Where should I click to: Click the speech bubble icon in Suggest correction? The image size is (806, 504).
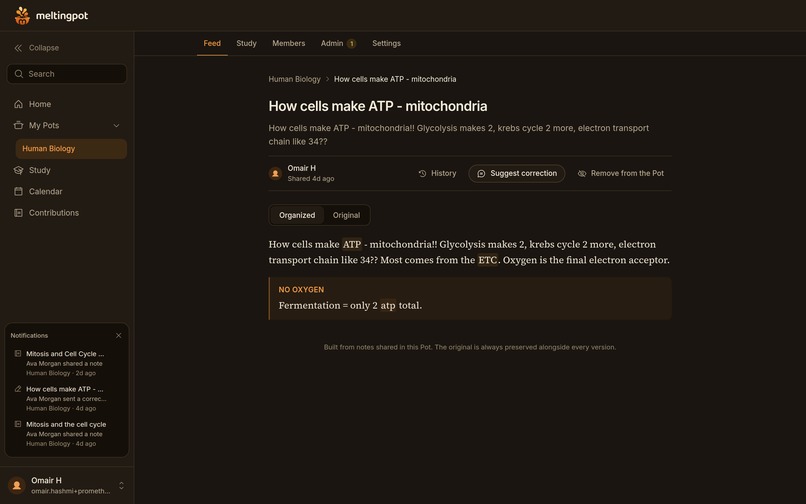coord(481,173)
